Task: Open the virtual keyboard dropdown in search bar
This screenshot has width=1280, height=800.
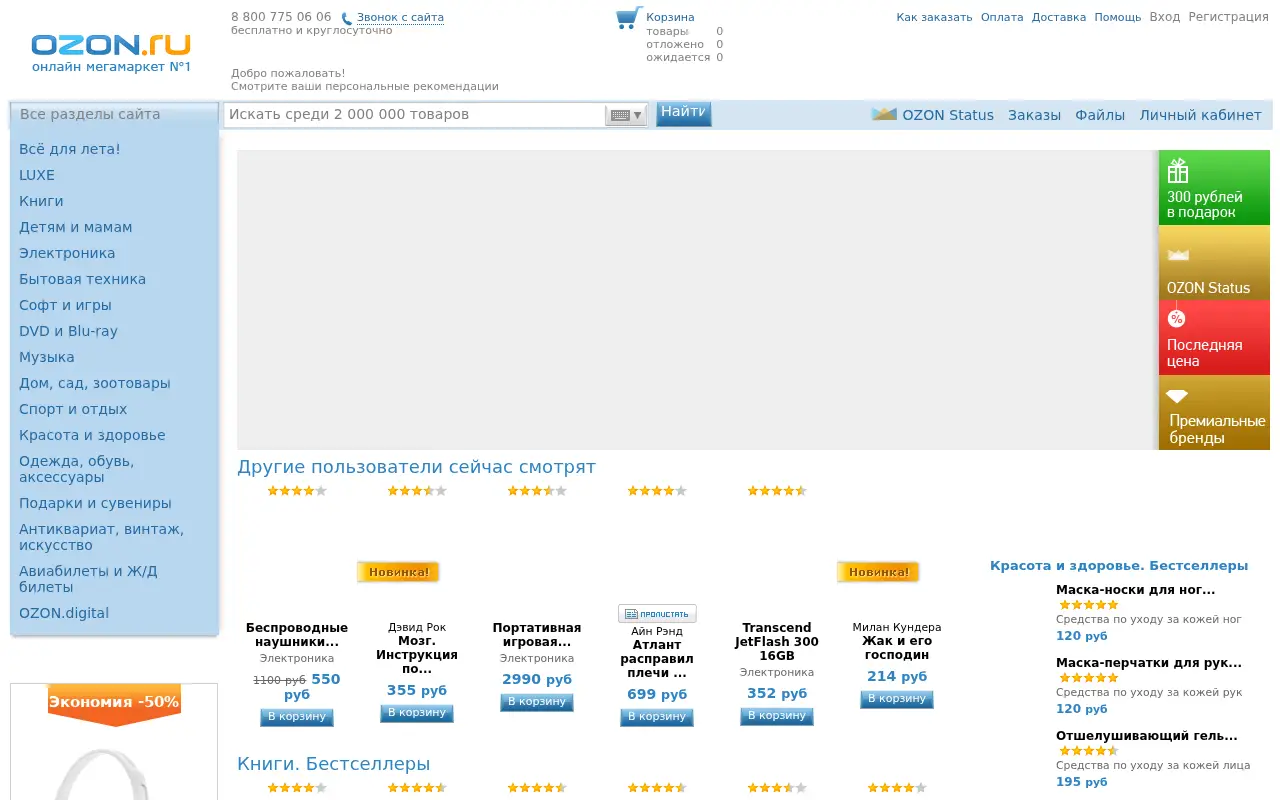Action: [626, 115]
